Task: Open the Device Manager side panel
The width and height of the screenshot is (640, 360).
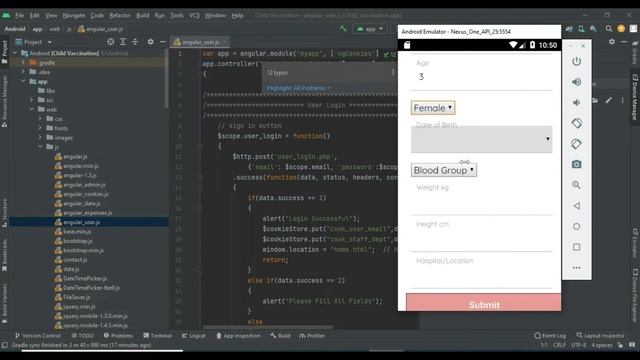Action: coord(635,97)
